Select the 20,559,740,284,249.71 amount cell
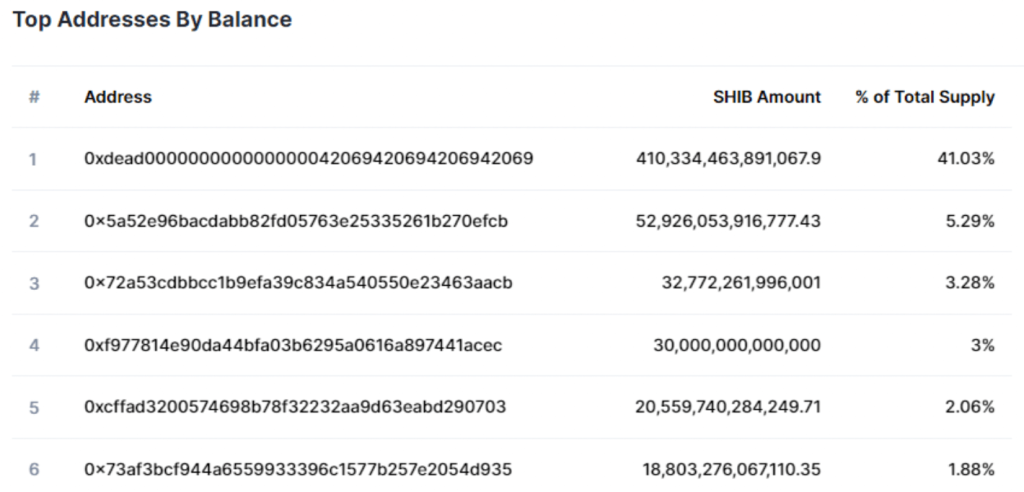 tap(728, 407)
